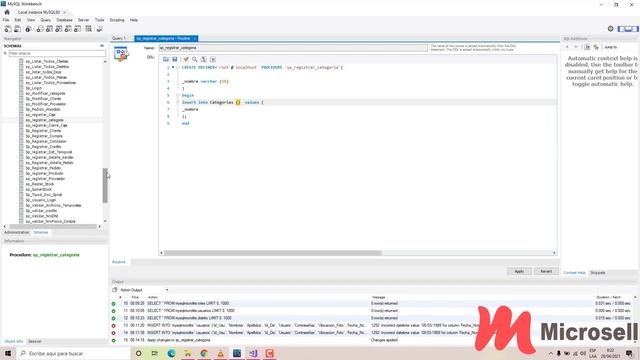
Task: Switch to the Administration tab
Action: [16, 232]
